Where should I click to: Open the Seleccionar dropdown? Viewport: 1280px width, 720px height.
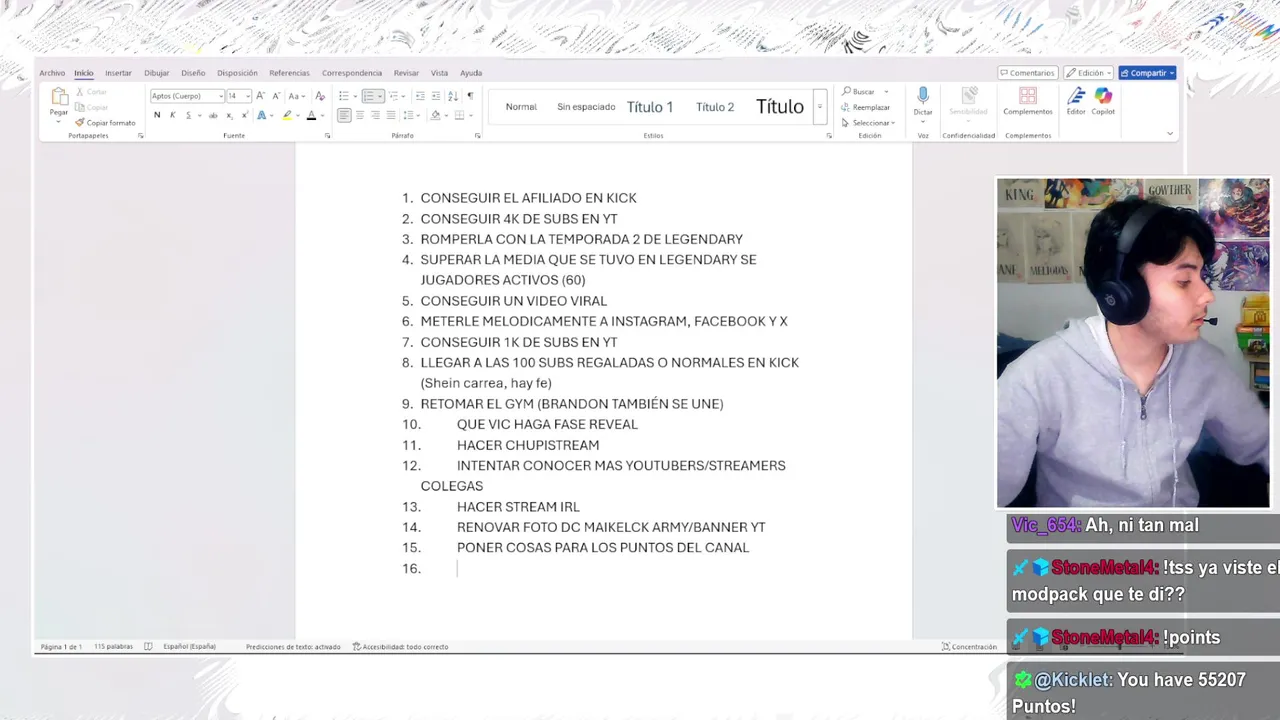[x=868, y=123]
